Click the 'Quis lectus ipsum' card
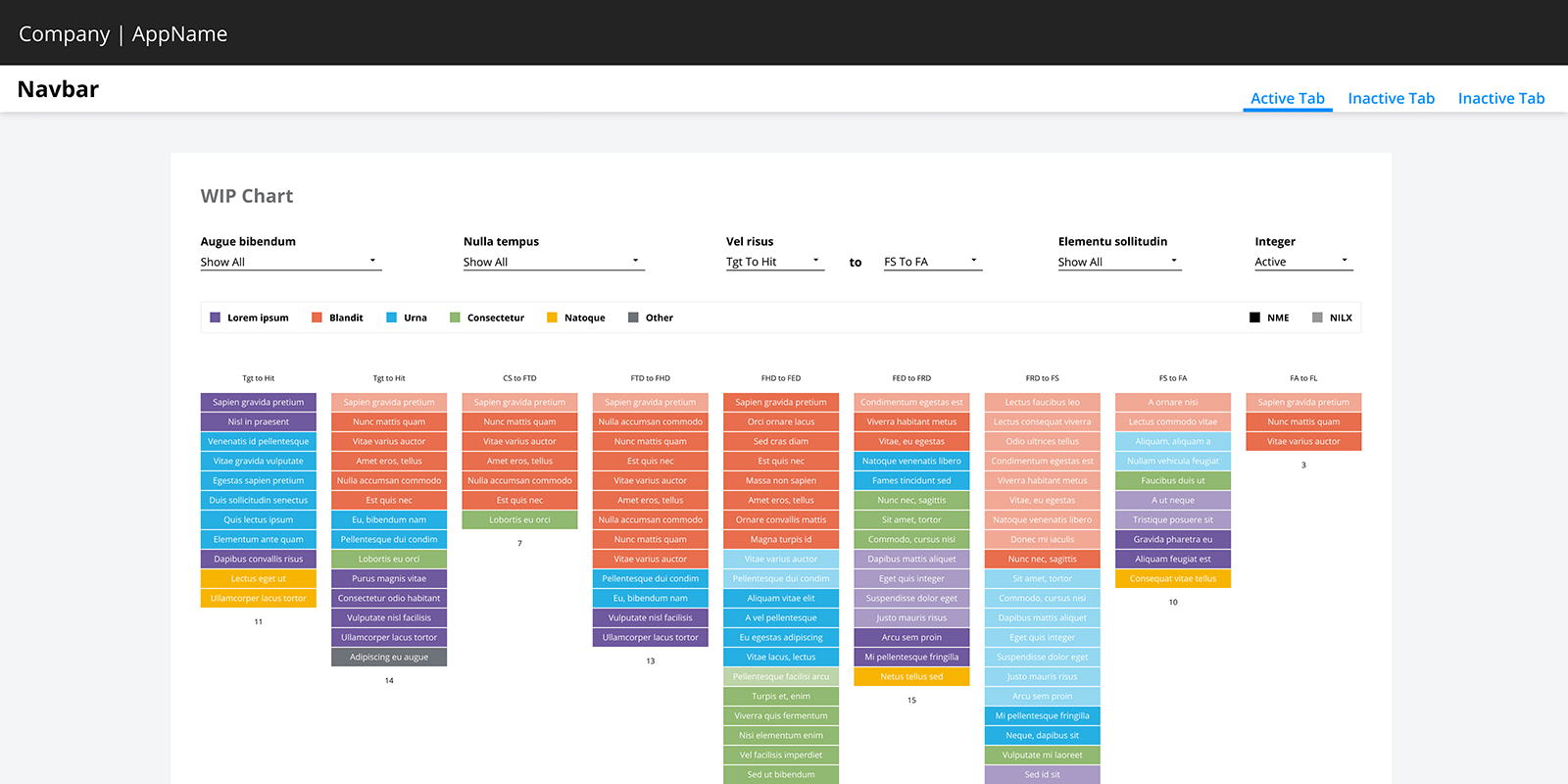 pos(259,519)
